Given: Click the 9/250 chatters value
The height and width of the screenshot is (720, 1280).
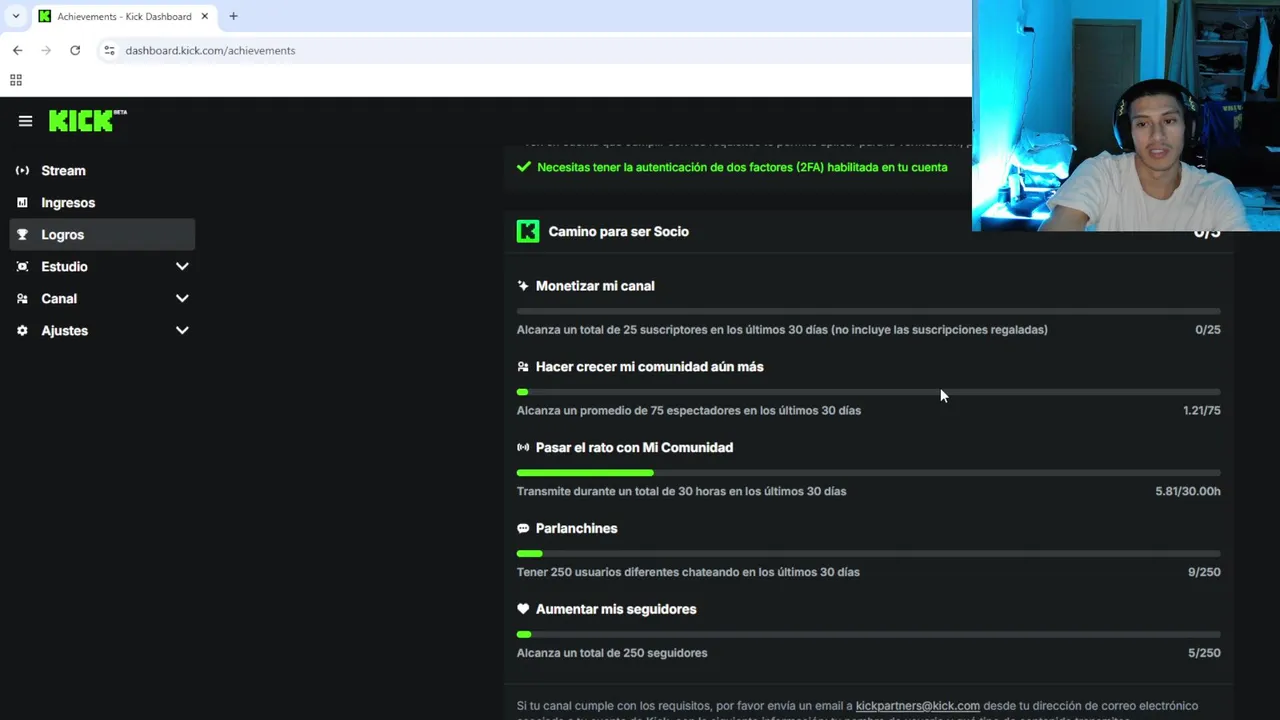Looking at the screenshot, I should (1204, 572).
